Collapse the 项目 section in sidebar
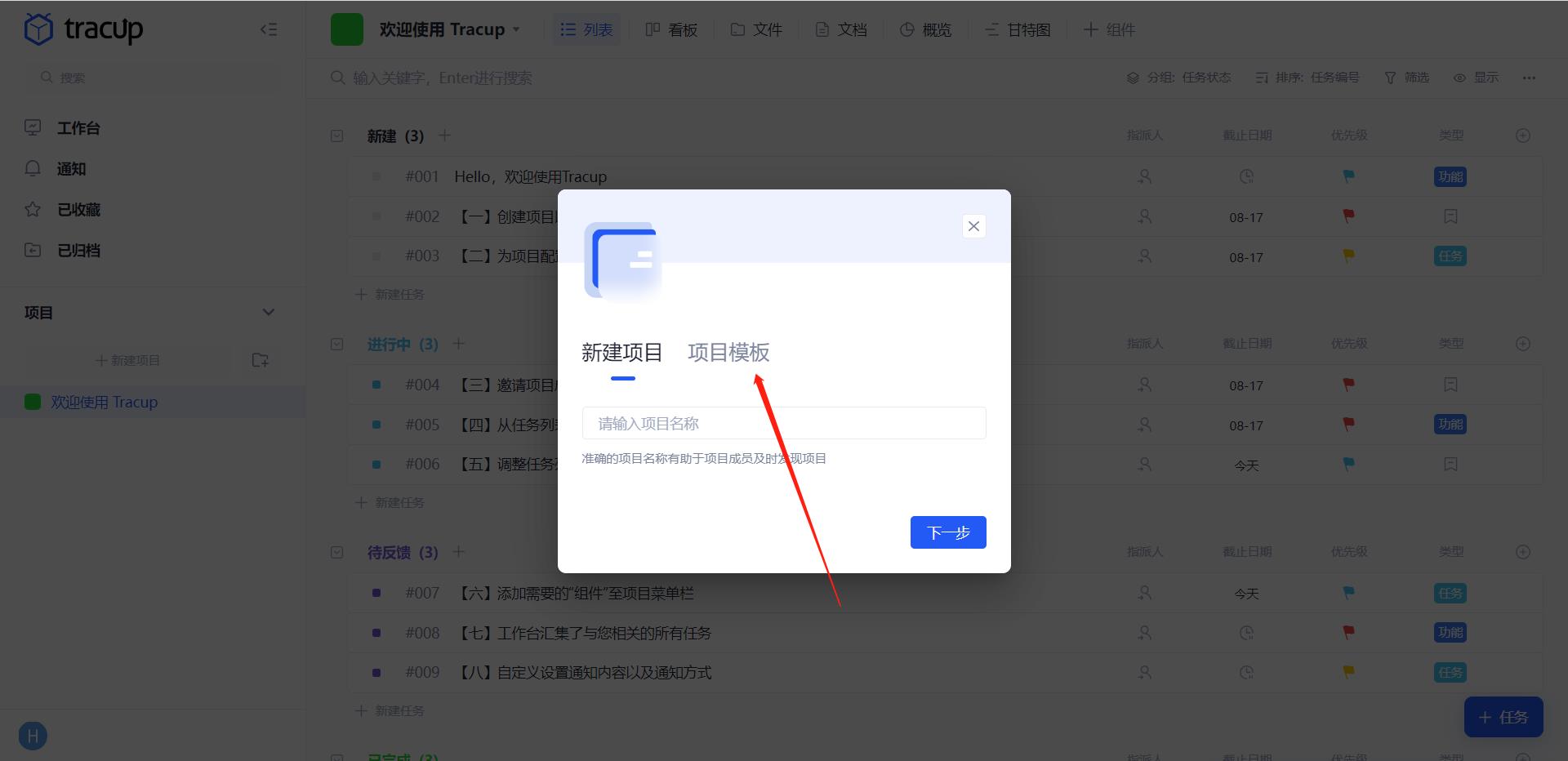1568x761 pixels. pyautogui.click(x=269, y=312)
